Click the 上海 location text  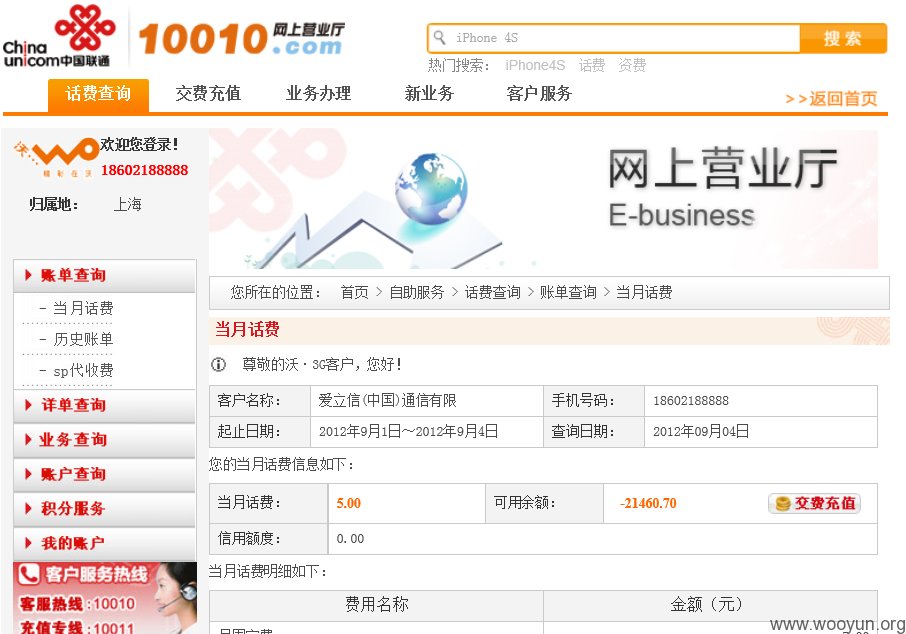(x=128, y=205)
